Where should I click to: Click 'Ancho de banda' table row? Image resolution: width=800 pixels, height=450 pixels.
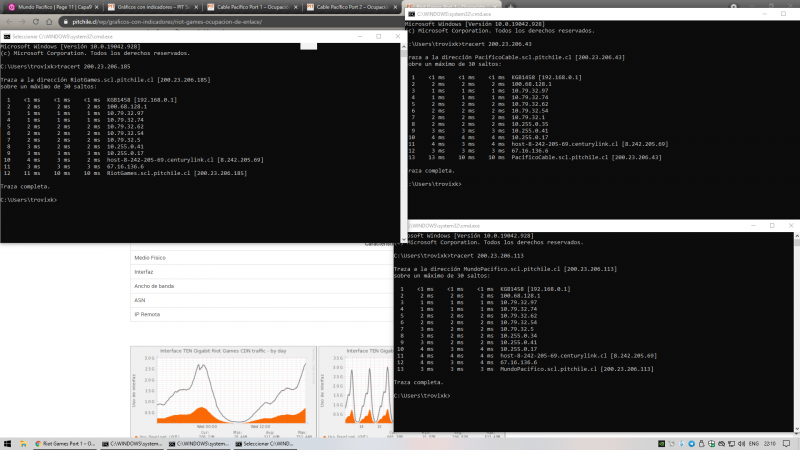[x=261, y=286]
